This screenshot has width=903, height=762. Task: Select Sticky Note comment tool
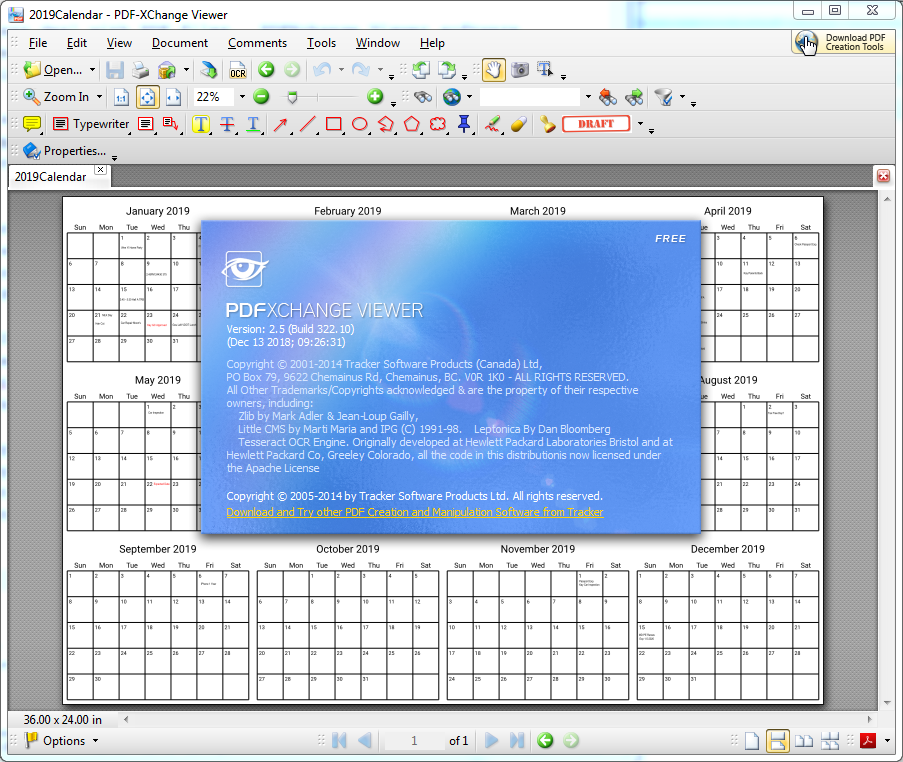[32, 124]
